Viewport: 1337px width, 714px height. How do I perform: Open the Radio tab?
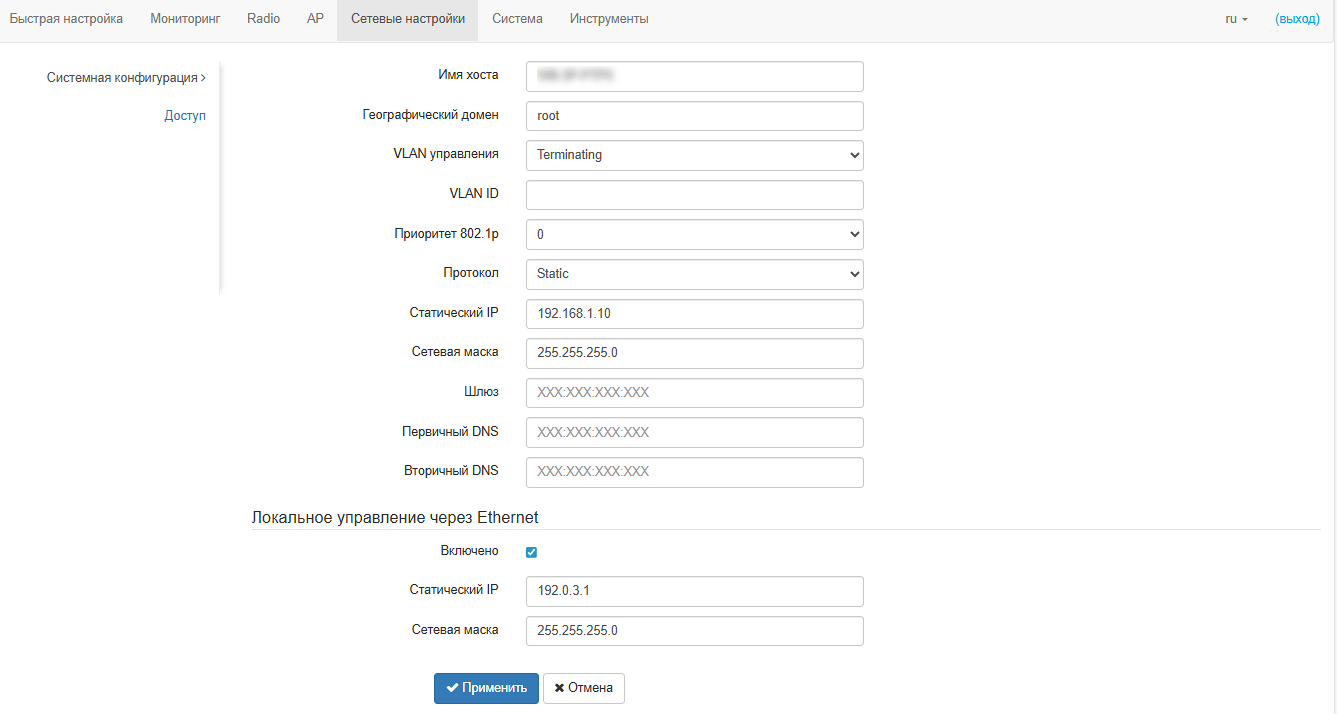[x=263, y=19]
